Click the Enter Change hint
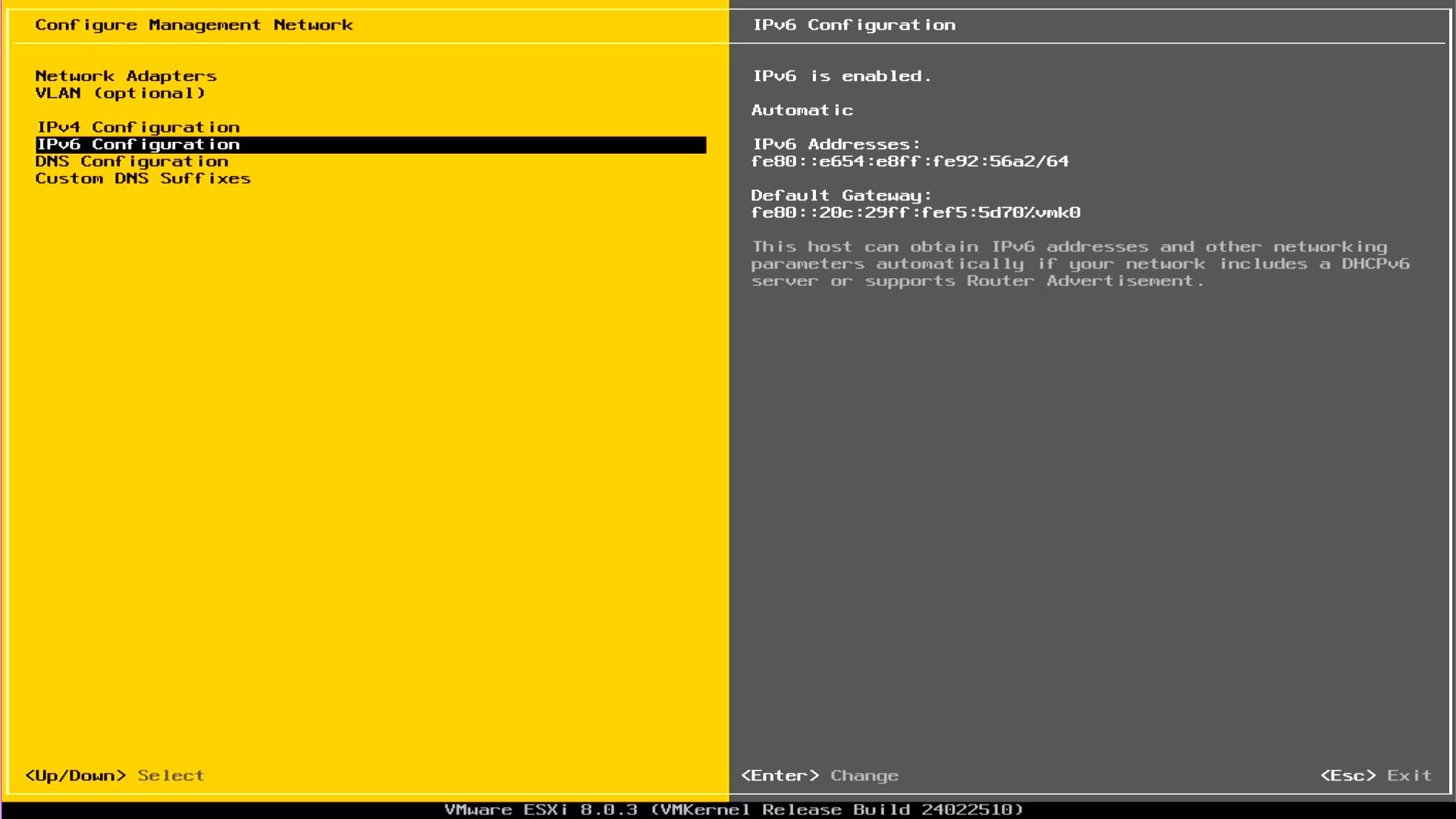This screenshot has height=819, width=1456. point(819,776)
